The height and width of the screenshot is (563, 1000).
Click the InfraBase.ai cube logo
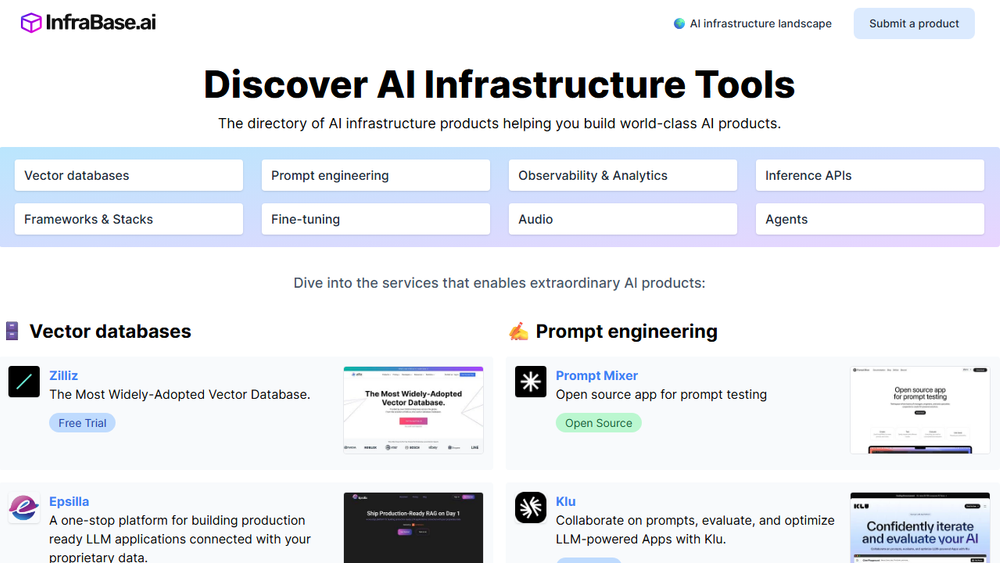tap(31, 23)
